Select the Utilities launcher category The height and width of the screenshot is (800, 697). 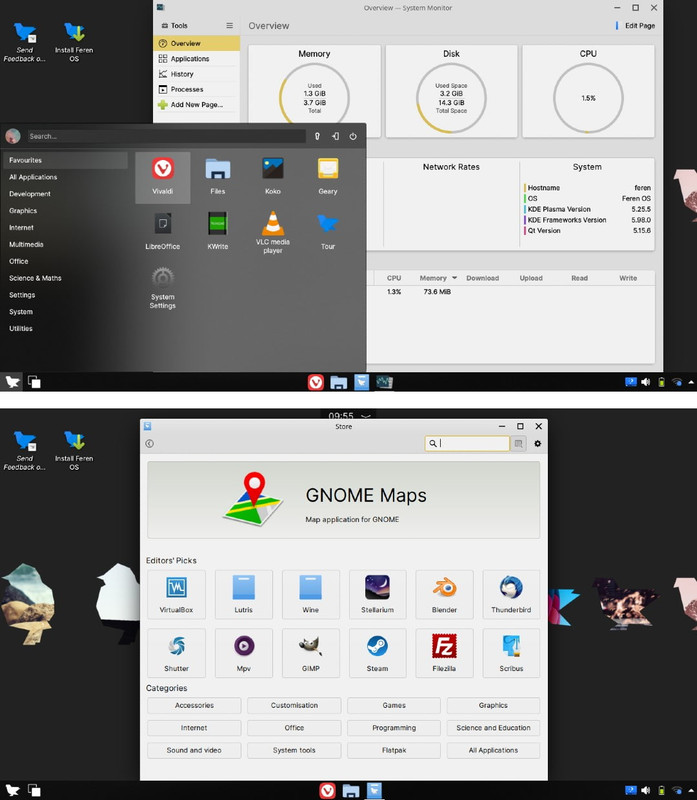point(65,329)
